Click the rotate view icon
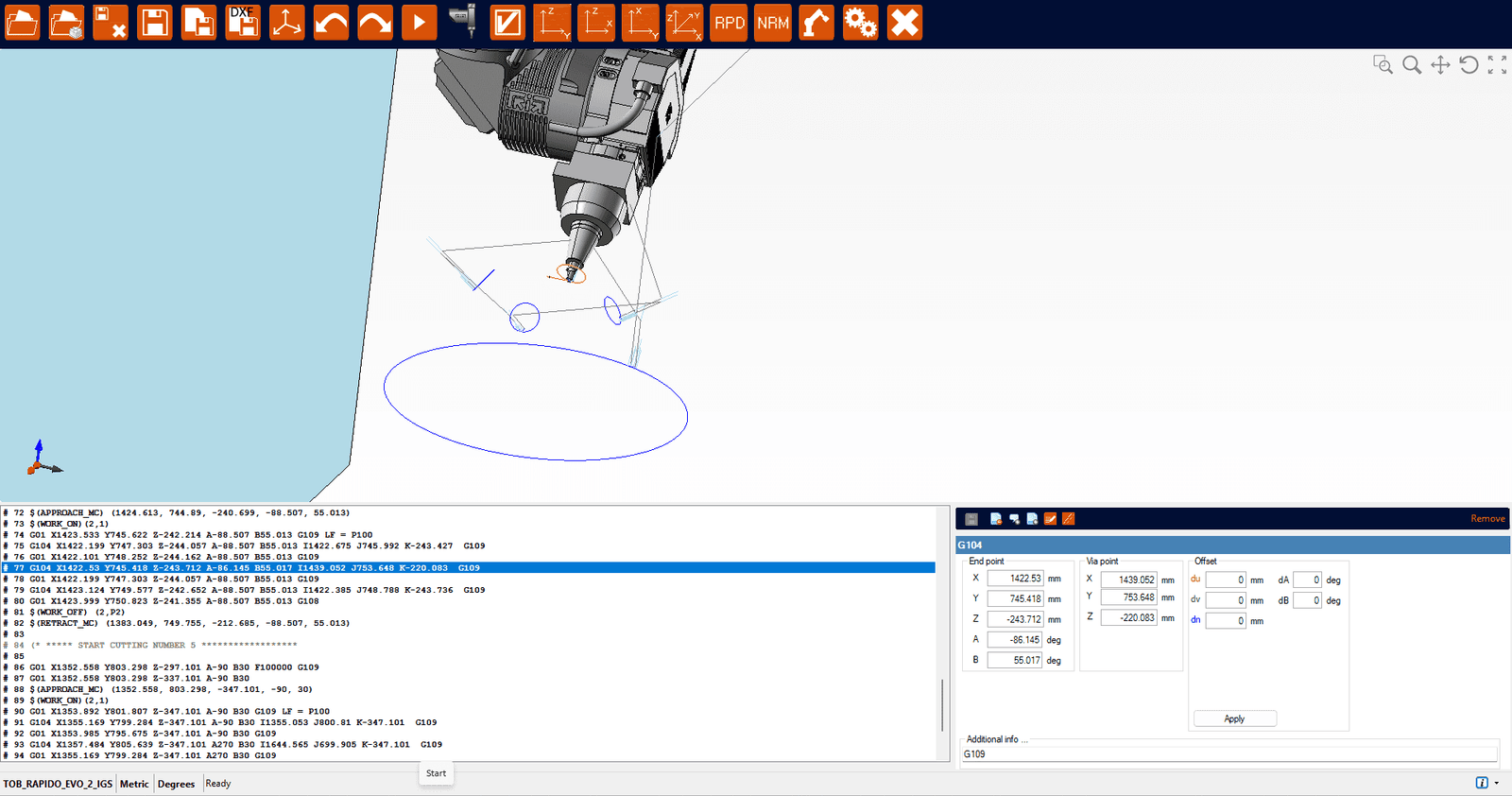This screenshot has height=796, width=1512. point(1469,64)
